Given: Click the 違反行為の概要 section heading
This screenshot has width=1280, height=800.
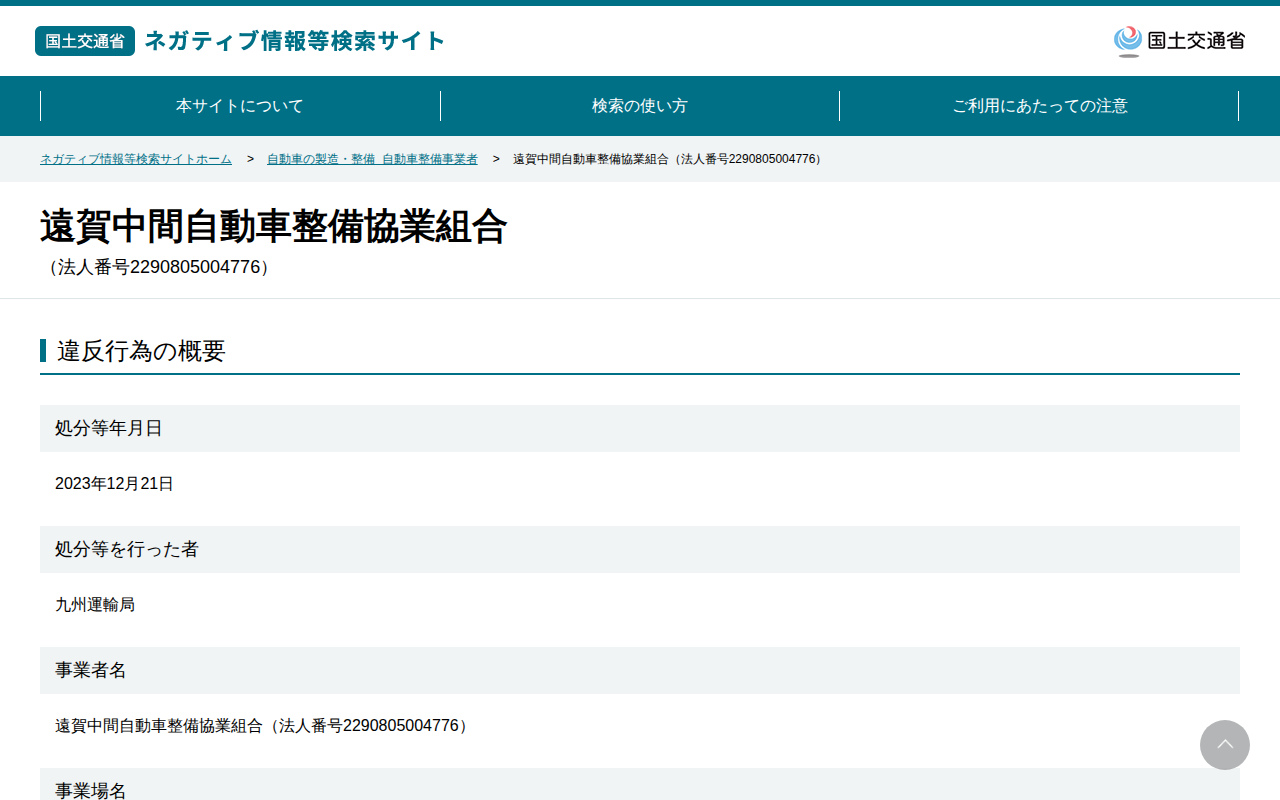Looking at the screenshot, I should click(141, 351).
